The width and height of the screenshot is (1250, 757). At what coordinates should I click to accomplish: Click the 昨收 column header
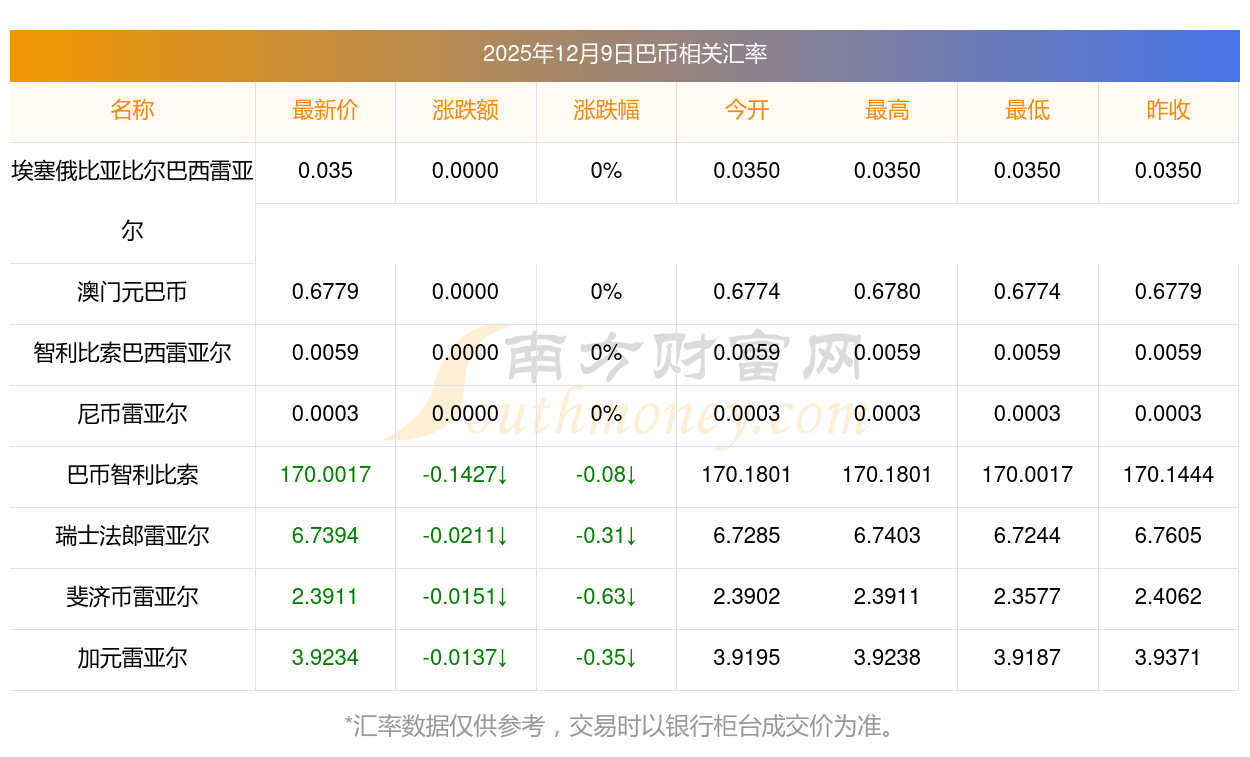[1168, 111]
